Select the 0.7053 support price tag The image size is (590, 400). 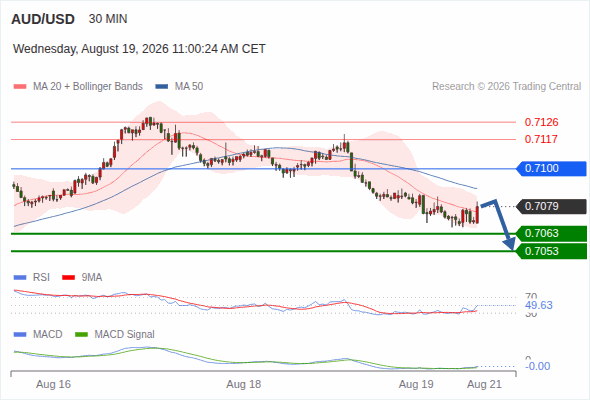(x=551, y=251)
